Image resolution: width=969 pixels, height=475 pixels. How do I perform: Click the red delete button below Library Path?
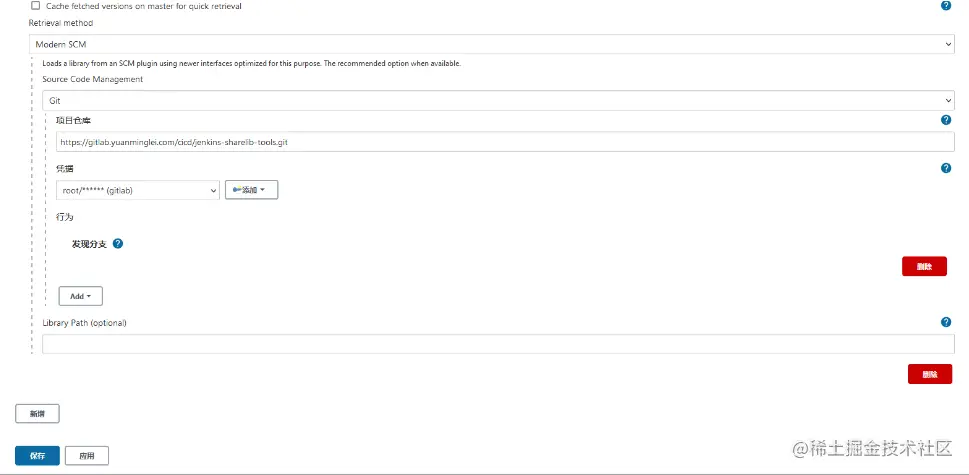(929, 374)
